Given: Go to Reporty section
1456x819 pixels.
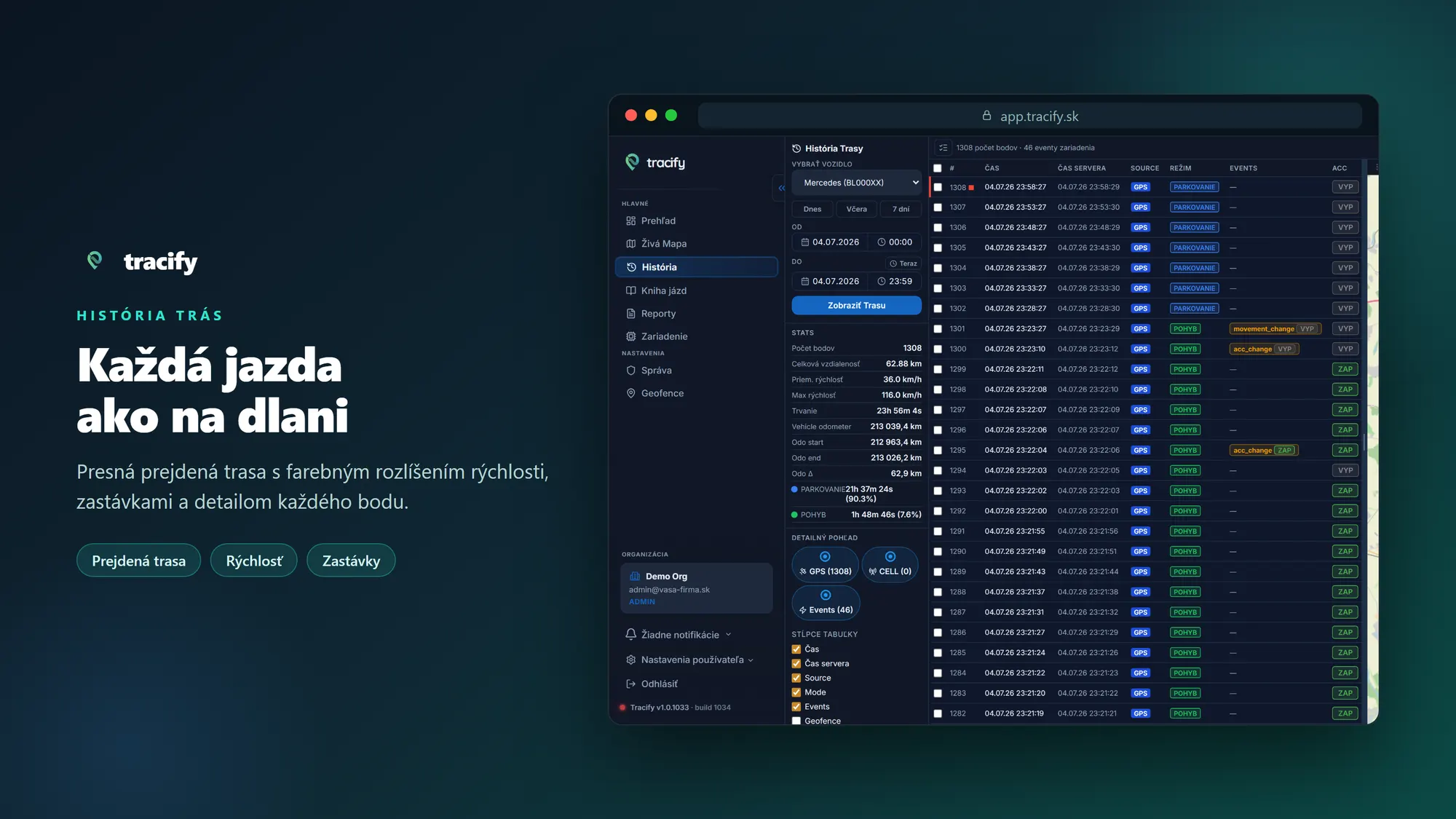Looking at the screenshot, I should click(x=697, y=314).
